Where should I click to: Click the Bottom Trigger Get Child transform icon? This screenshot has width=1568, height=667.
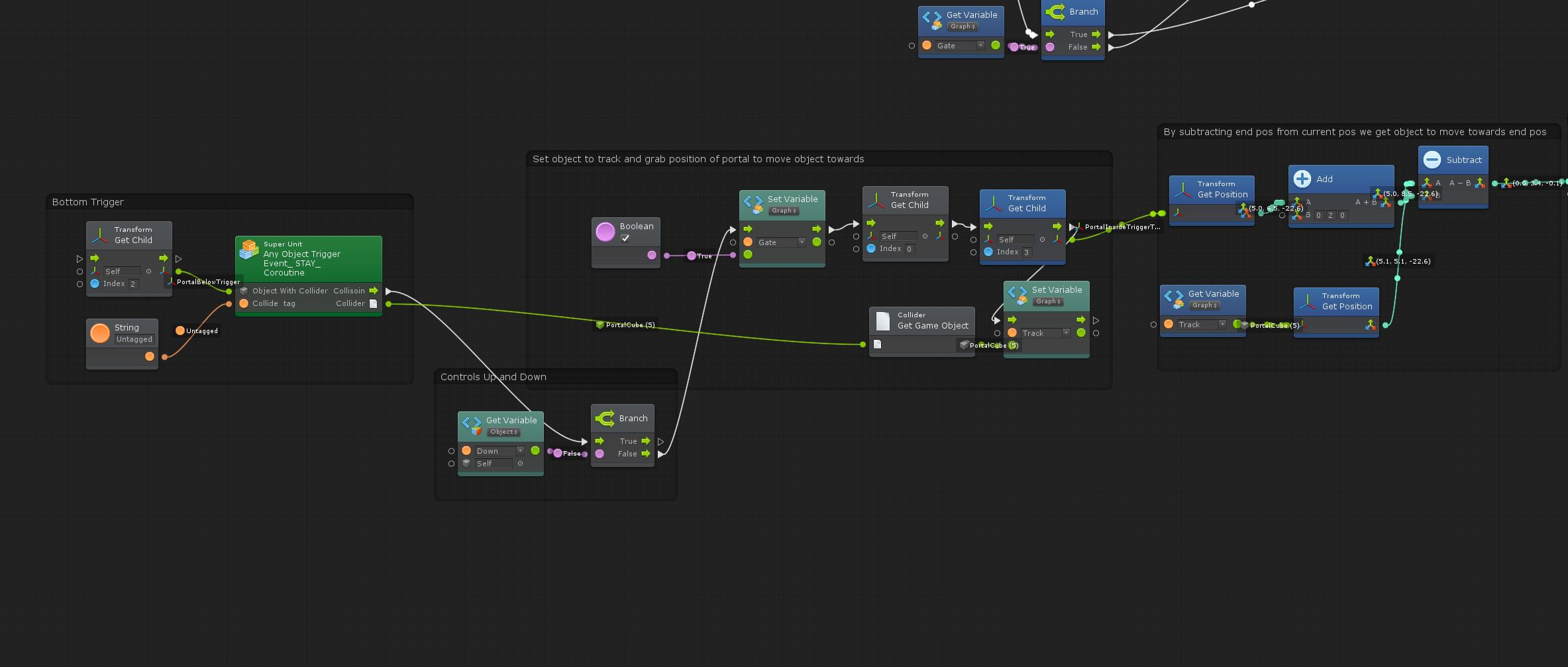100,235
